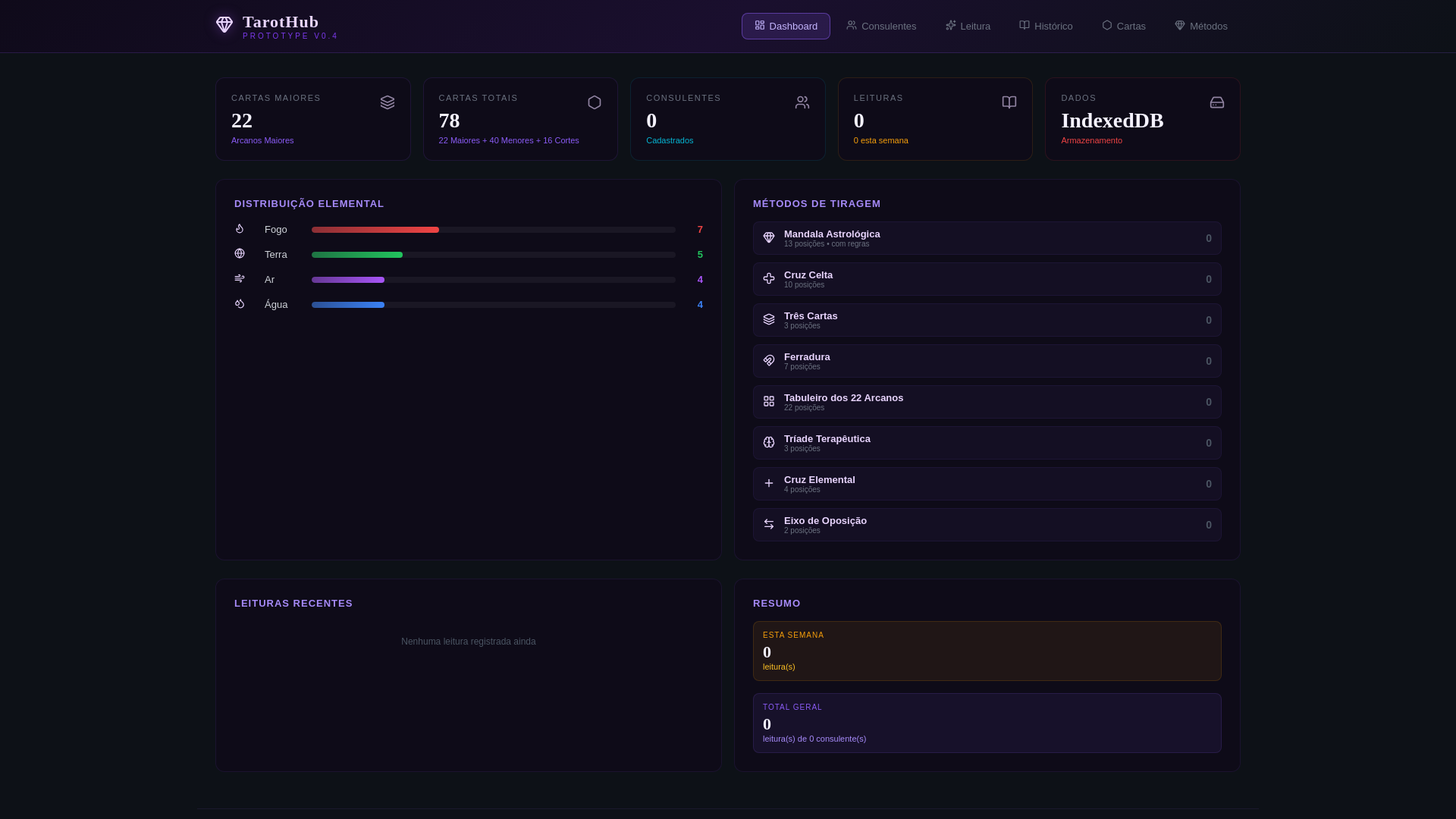The height and width of the screenshot is (819, 1456).
Task: Click the 'Prototype v0.4' version label
Action: click(x=290, y=36)
